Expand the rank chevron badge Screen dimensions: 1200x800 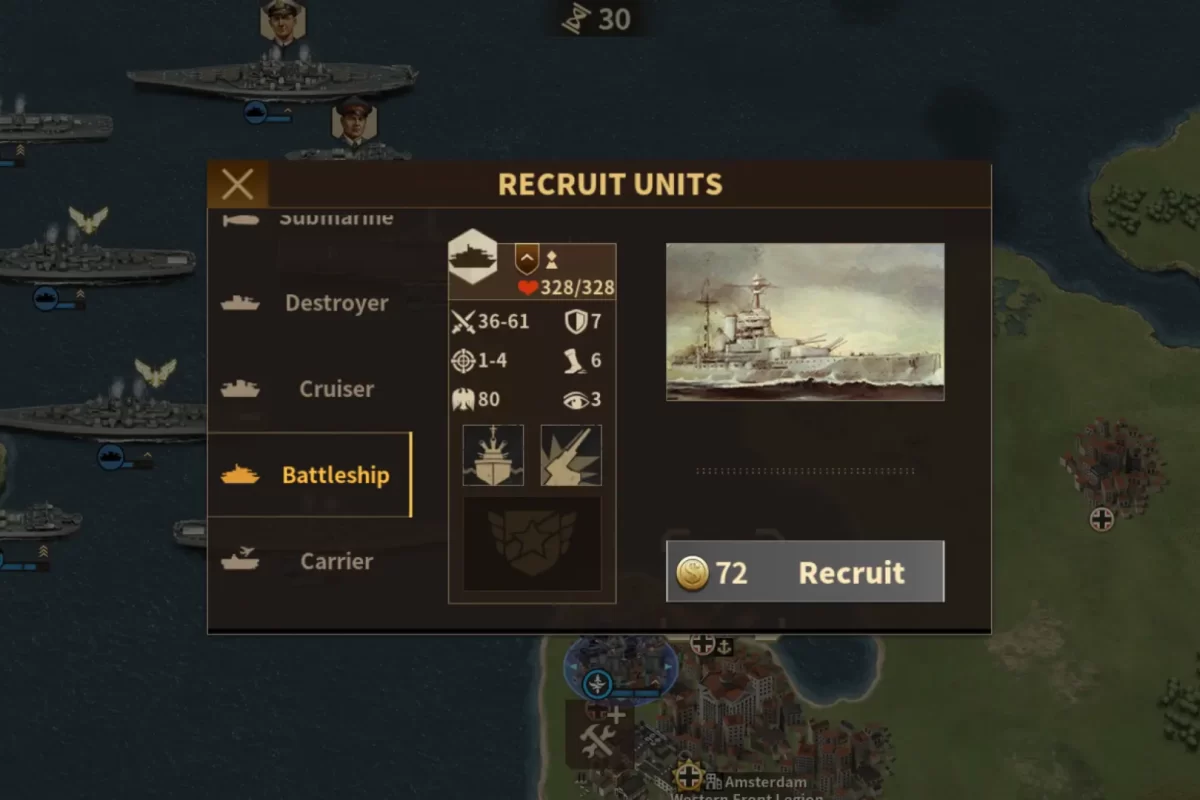coord(527,261)
